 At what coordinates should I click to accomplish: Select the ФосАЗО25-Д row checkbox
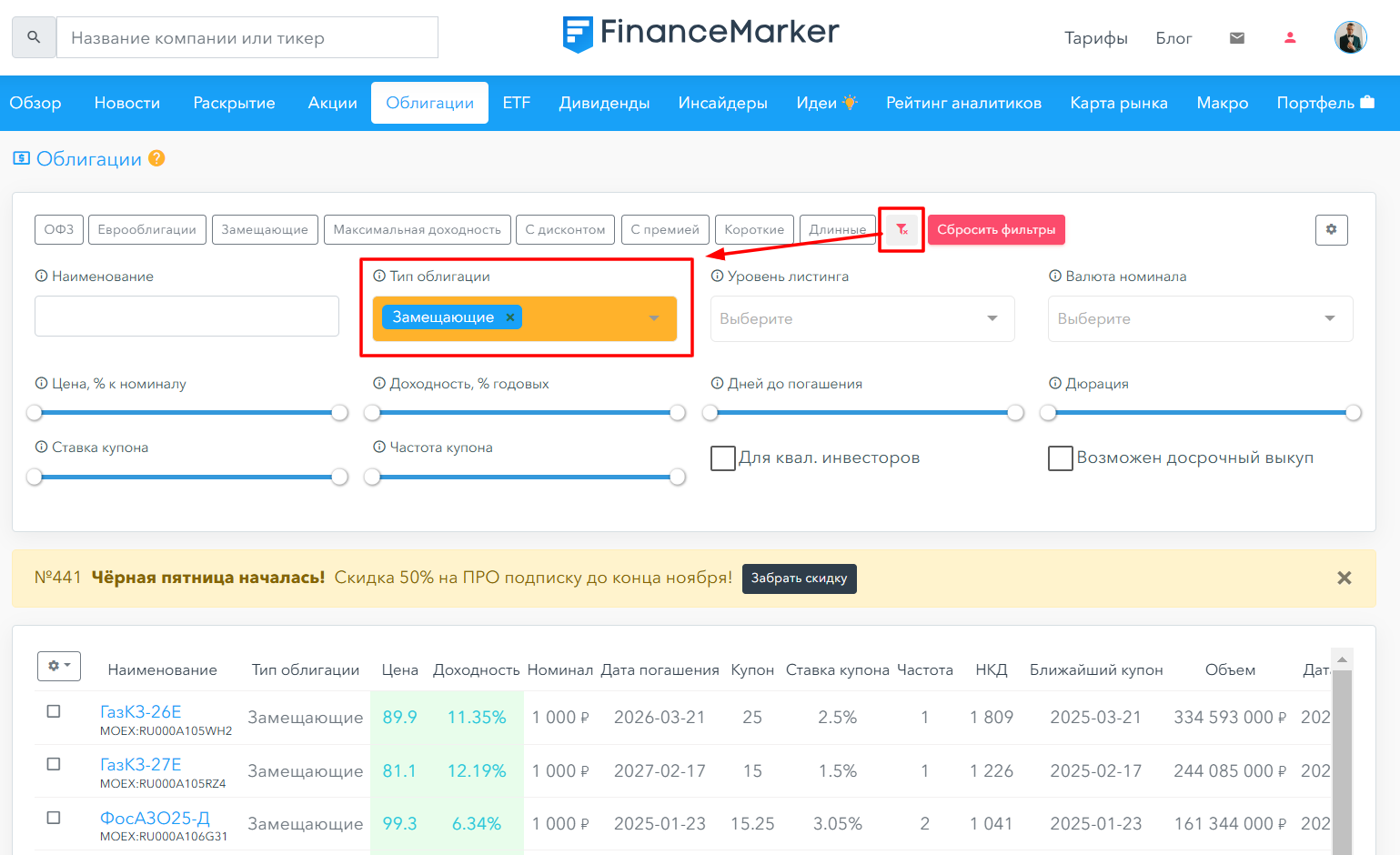(x=54, y=818)
